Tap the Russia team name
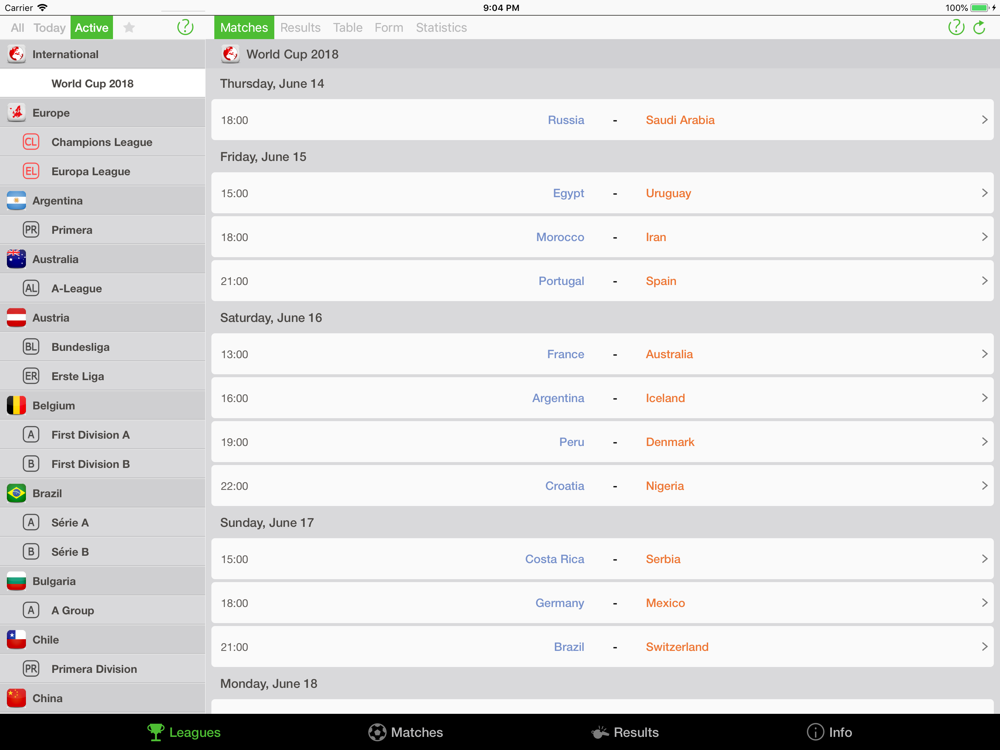This screenshot has height=750, width=1000. (x=566, y=120)
